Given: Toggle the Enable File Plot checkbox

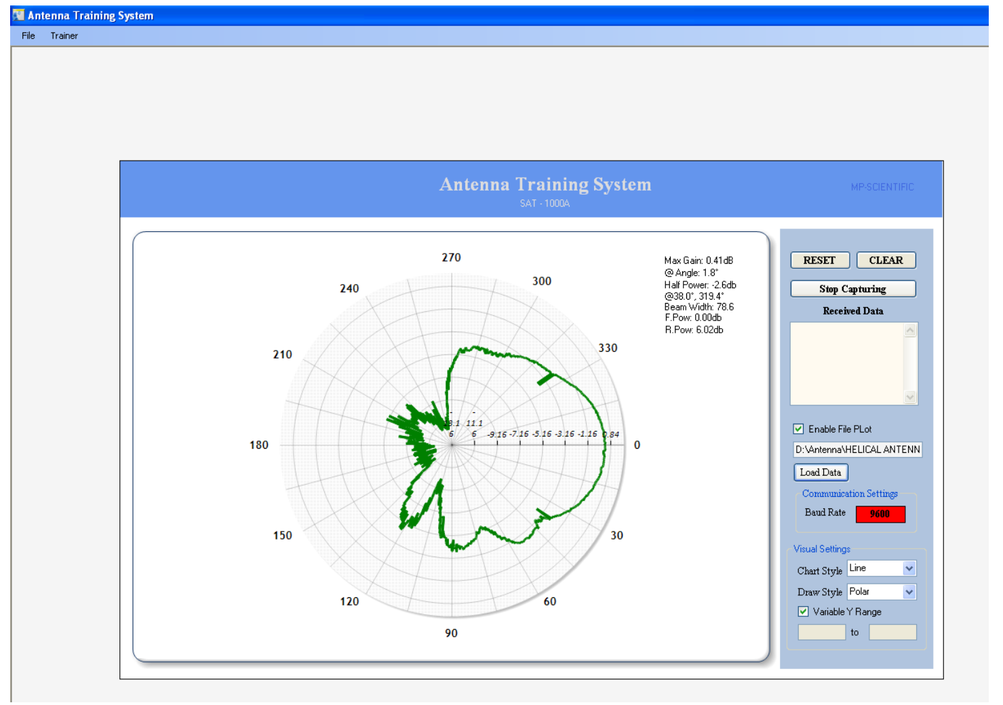Looking at the screenshot, I should tap(798, 429).
